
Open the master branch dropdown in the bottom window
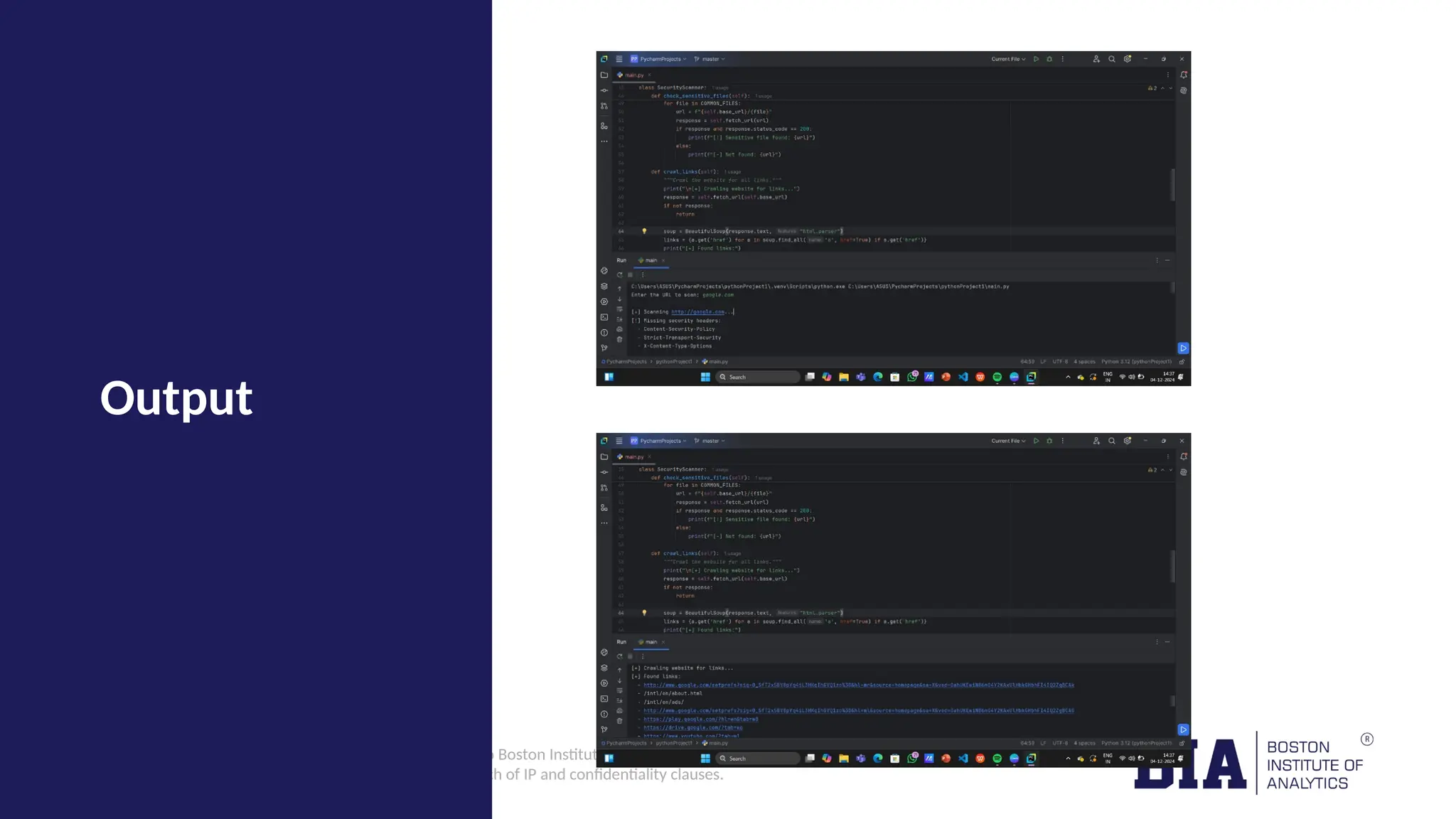point(710,441)
